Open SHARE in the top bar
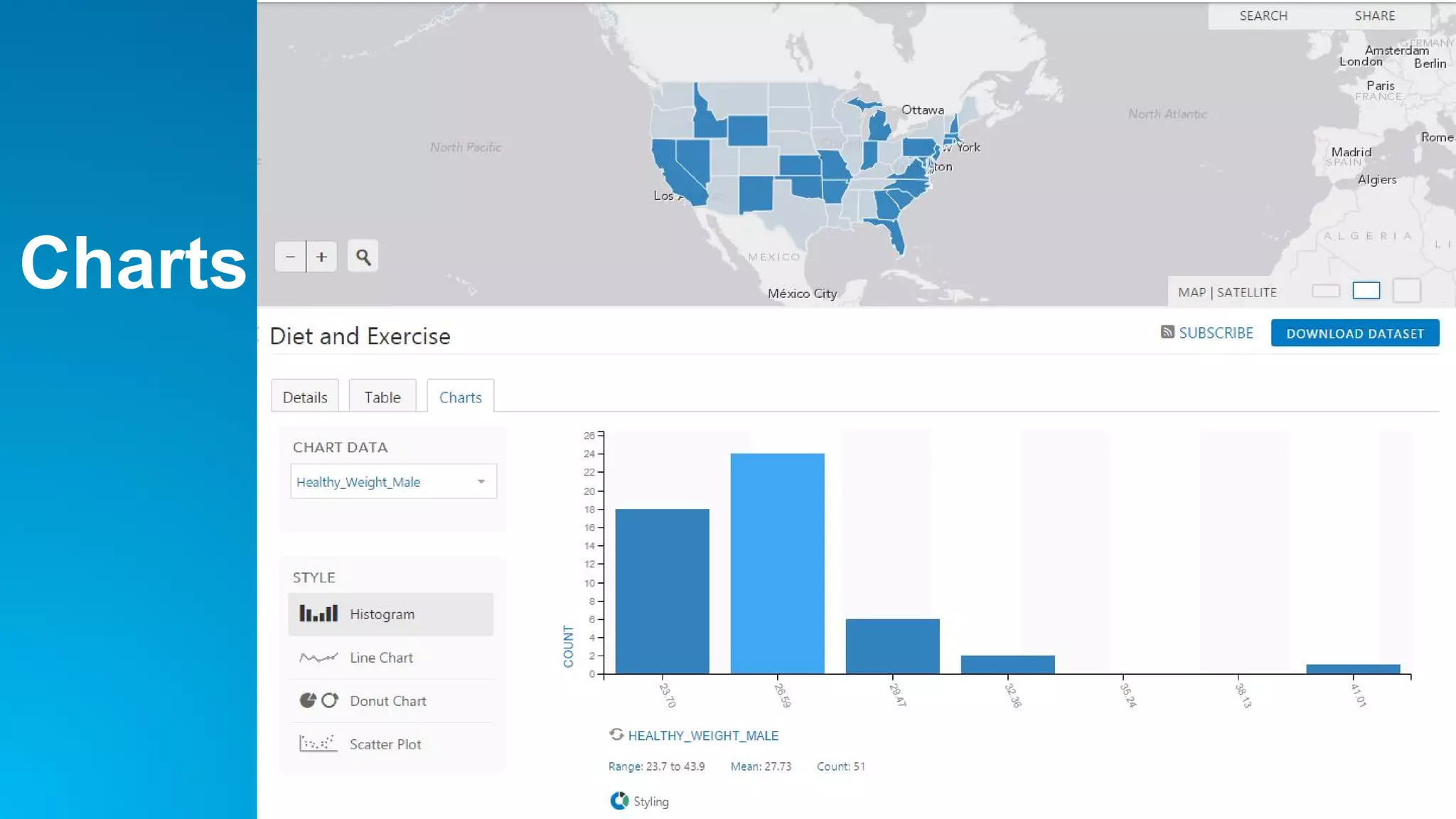Screen dimensions: 1456x819 point(1374,16)
